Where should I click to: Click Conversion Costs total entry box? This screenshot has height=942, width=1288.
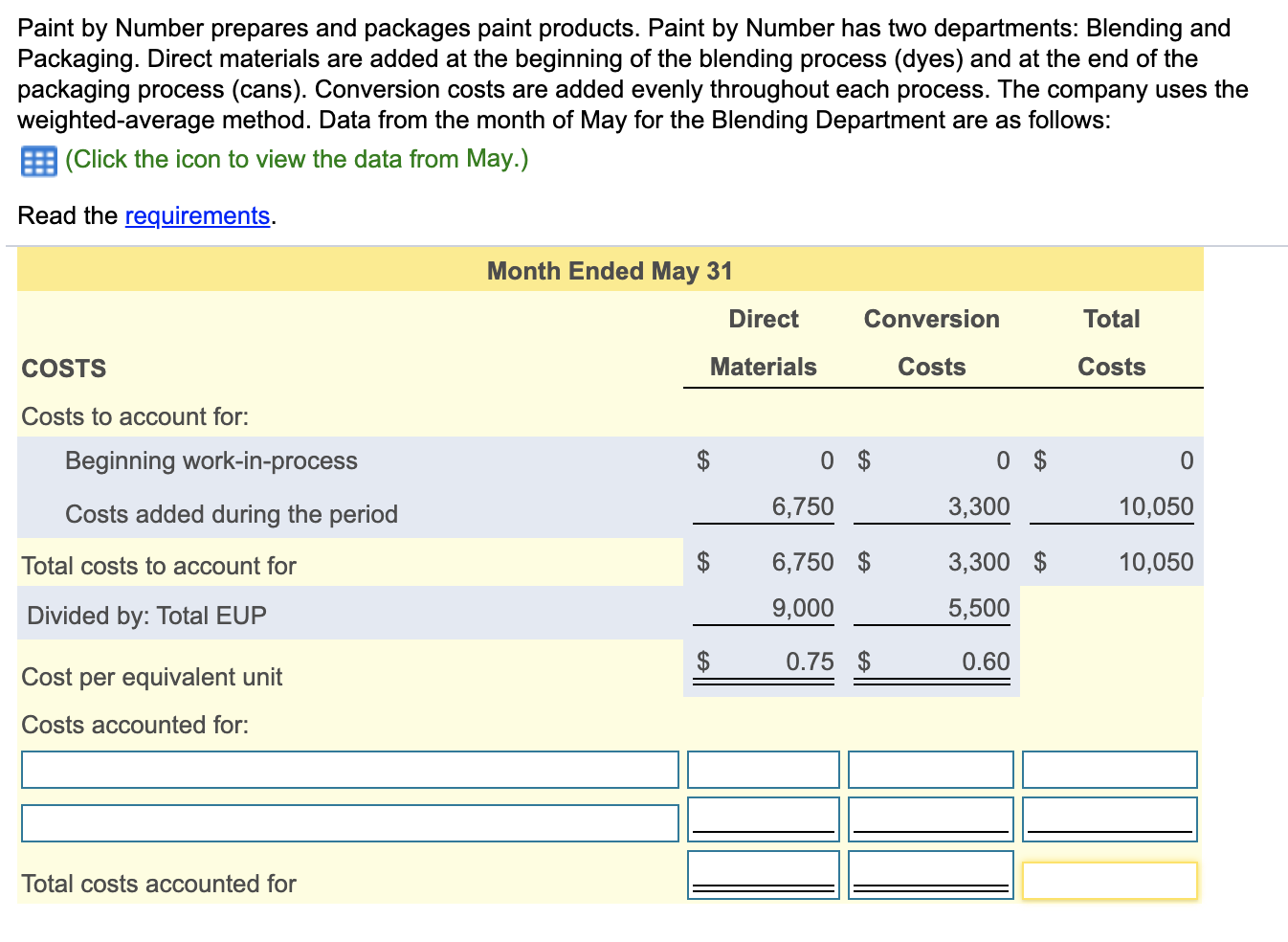click(930, 873)
